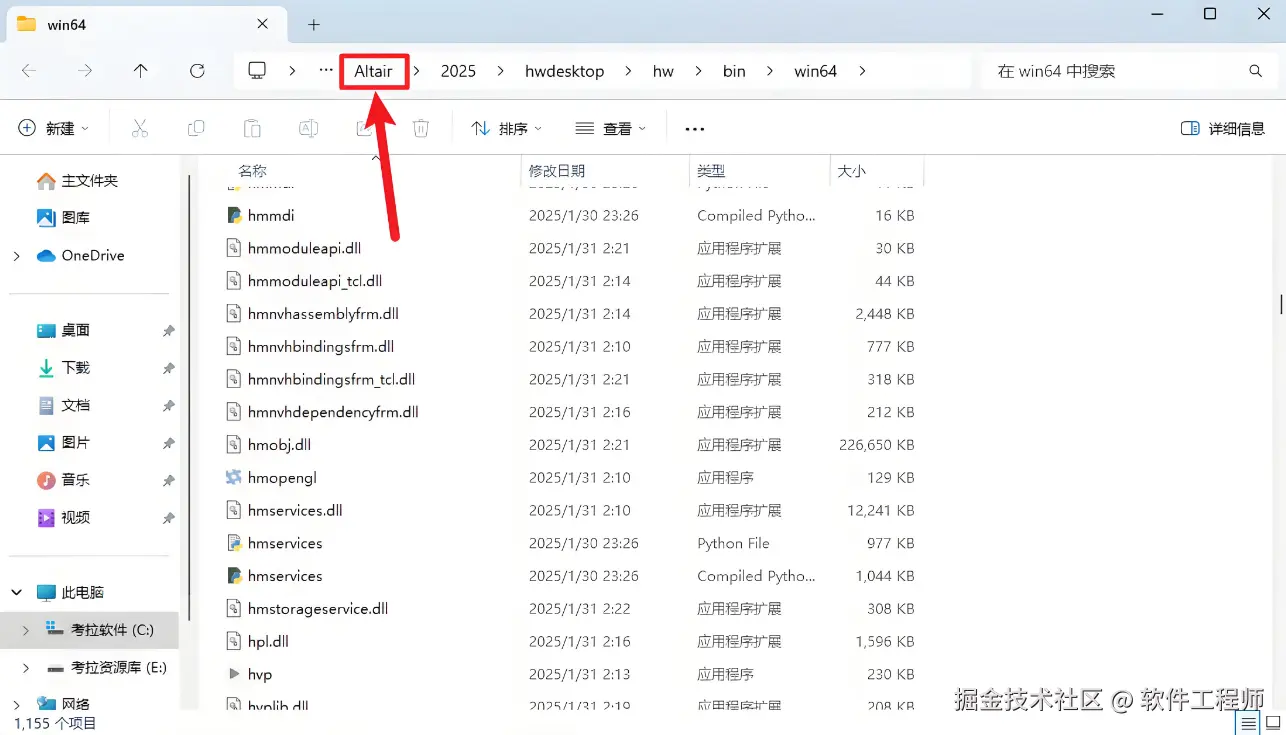The width and height of the screenshot is (1286, 735).
Task: Select hmservices Python File row
Action: pyautogui.click(x=570, y=543)
